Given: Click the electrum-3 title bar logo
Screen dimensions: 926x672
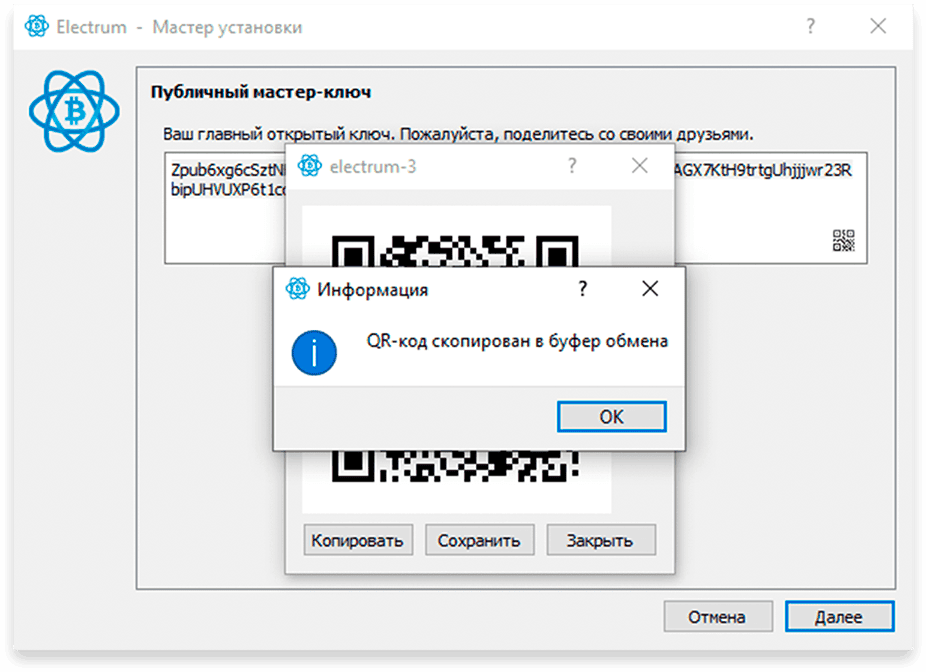Looking at the screenshot, I should [x=309, y=166].
